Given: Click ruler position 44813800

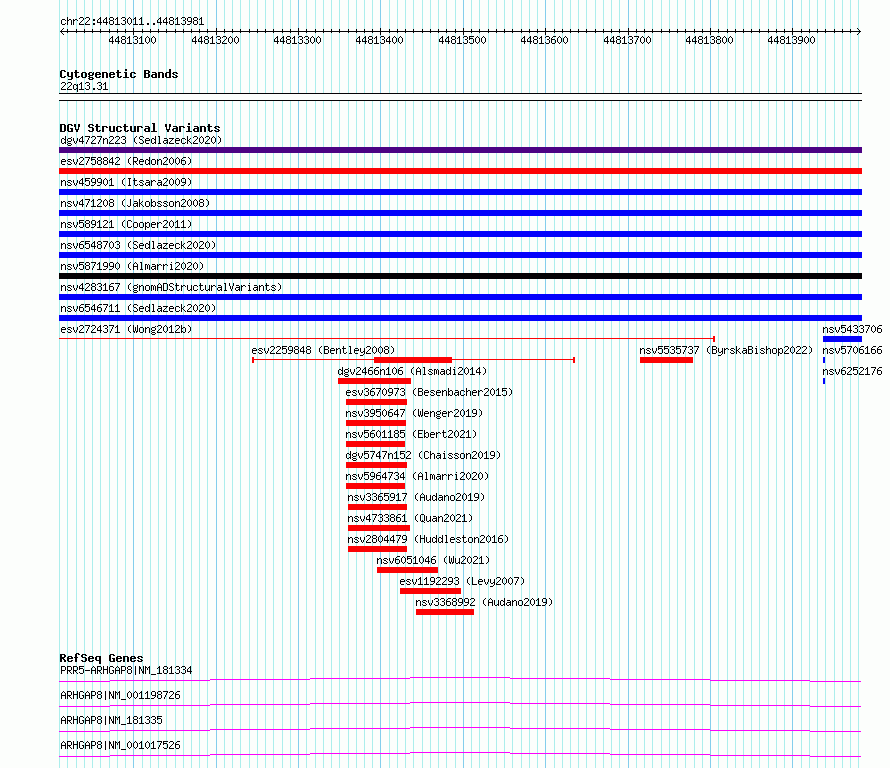Looking at the screenshot, I should click(x=710, y=40).
